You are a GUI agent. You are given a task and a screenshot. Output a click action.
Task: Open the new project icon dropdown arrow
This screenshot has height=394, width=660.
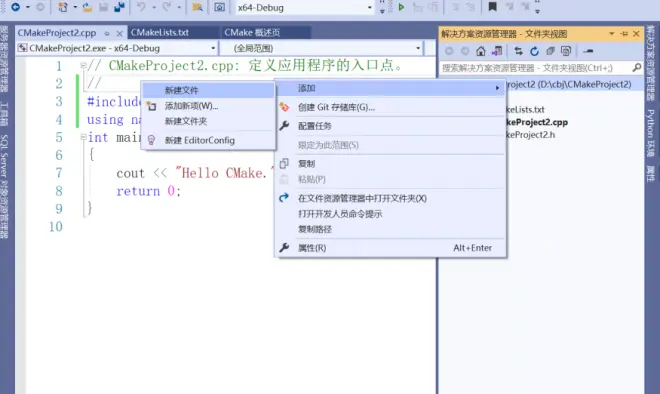75,7
